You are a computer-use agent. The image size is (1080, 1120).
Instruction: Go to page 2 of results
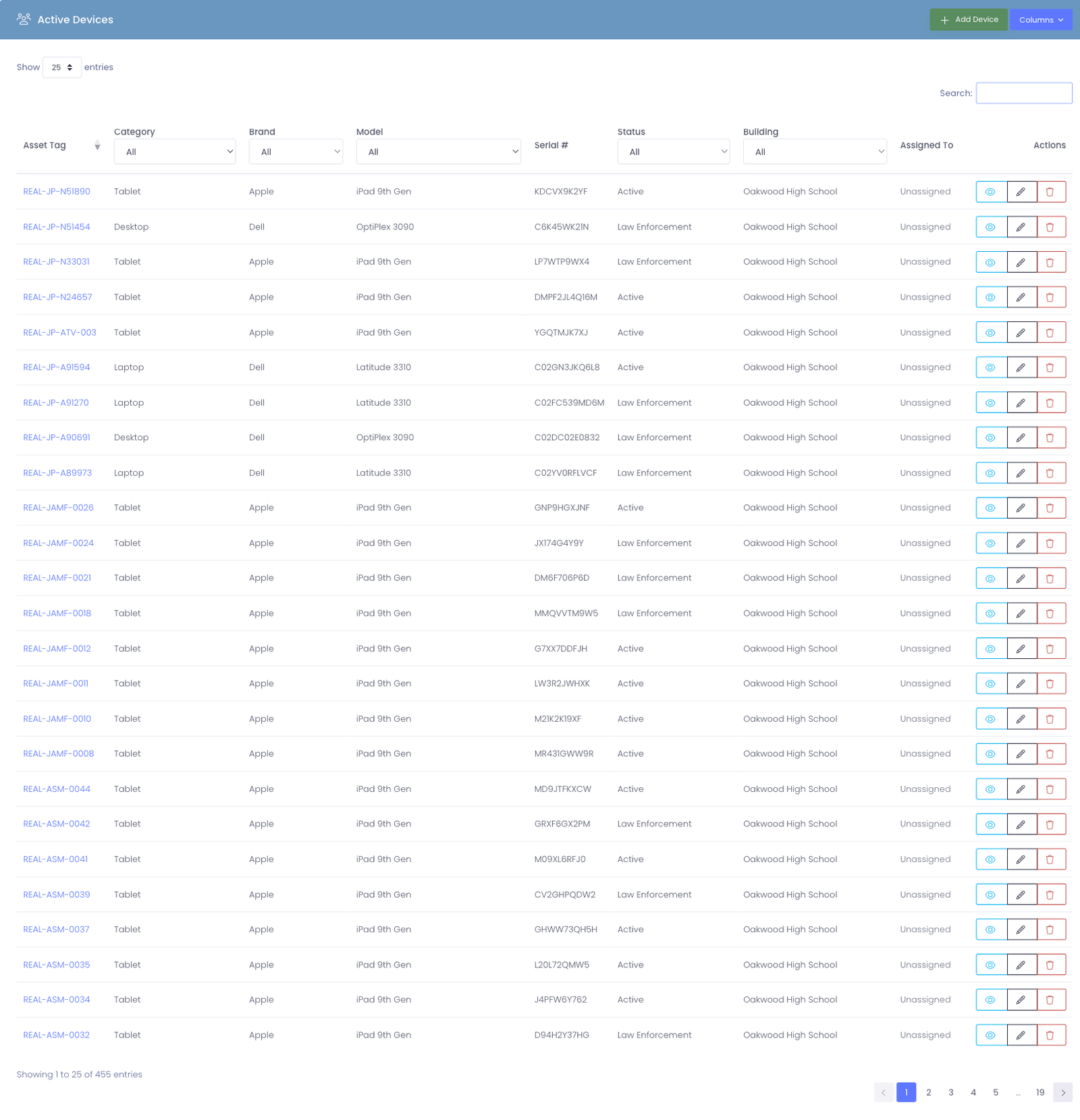tap(929, 1092)
